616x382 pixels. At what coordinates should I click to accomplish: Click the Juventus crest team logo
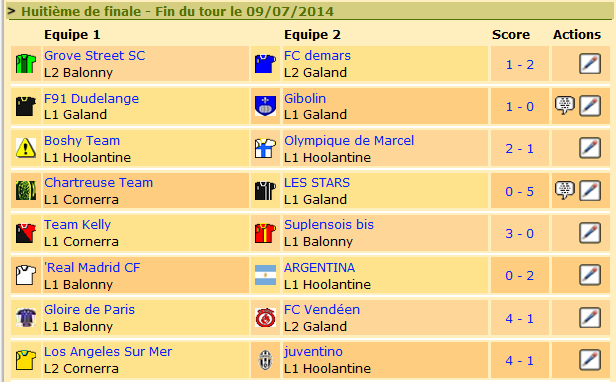pyautogui.click(x=265, y=360)
